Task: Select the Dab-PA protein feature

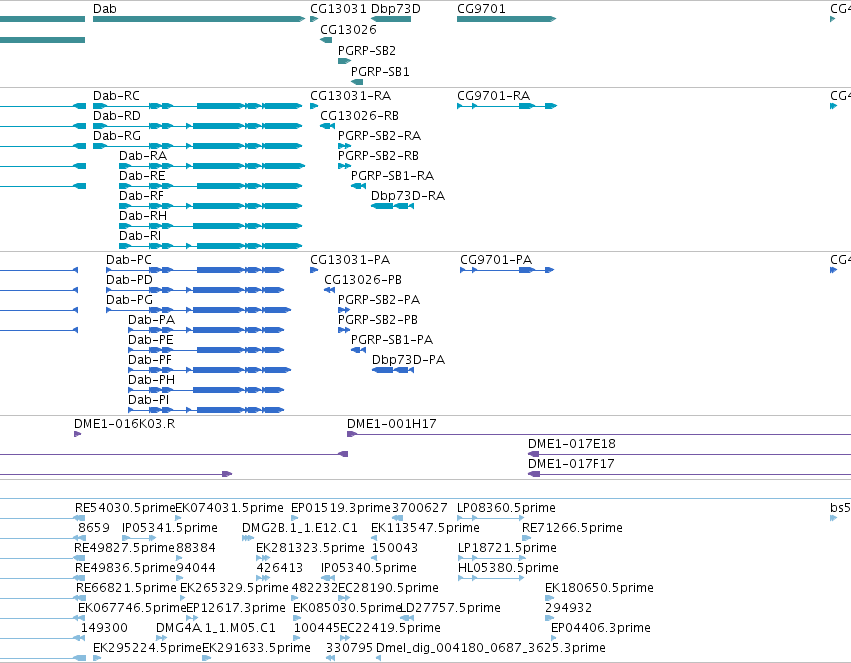Action: [206, 330]
